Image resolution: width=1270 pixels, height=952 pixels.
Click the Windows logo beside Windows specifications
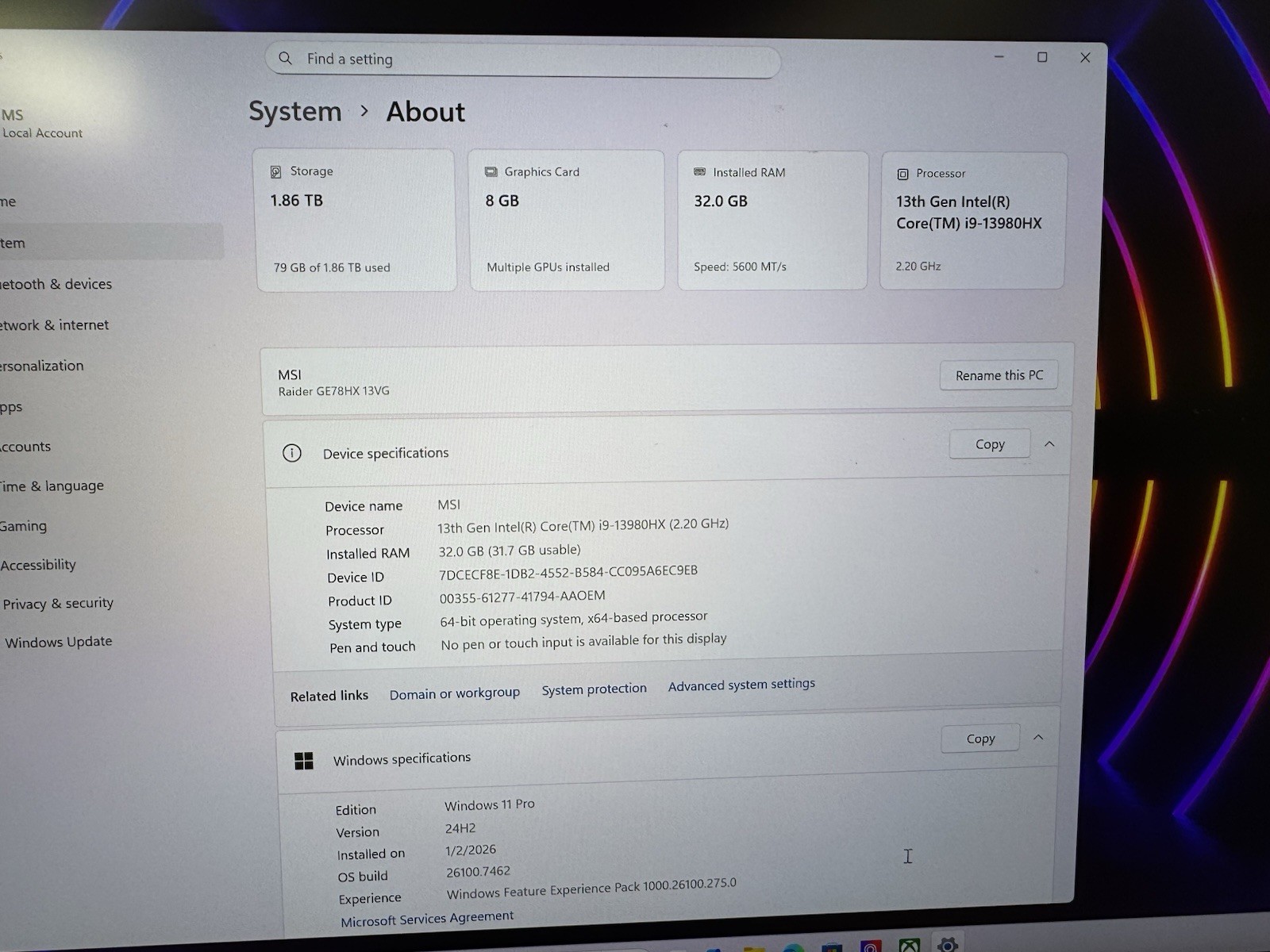point(303,761)
